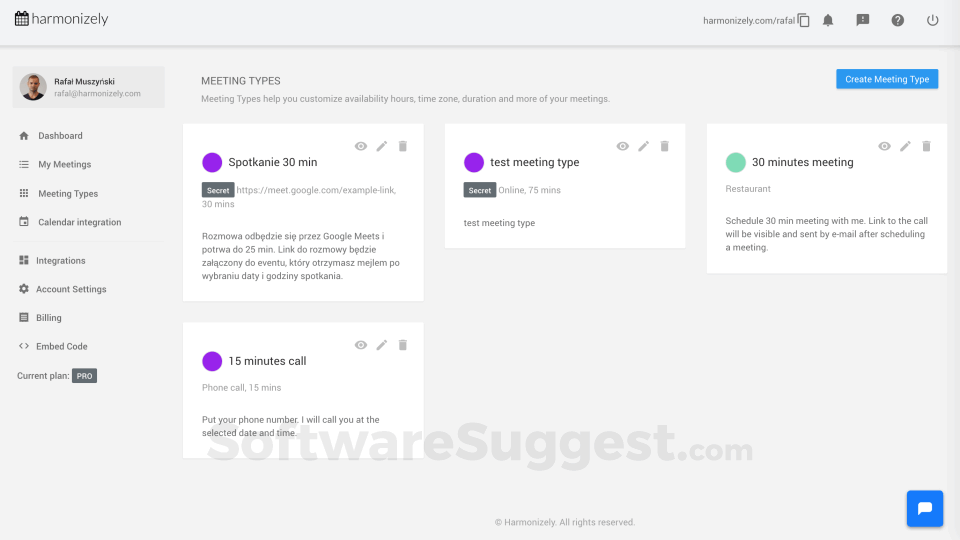The image size is (960, 540).
Task: Select Embed Code in the sidebar
Action: [x=62, y=346]
